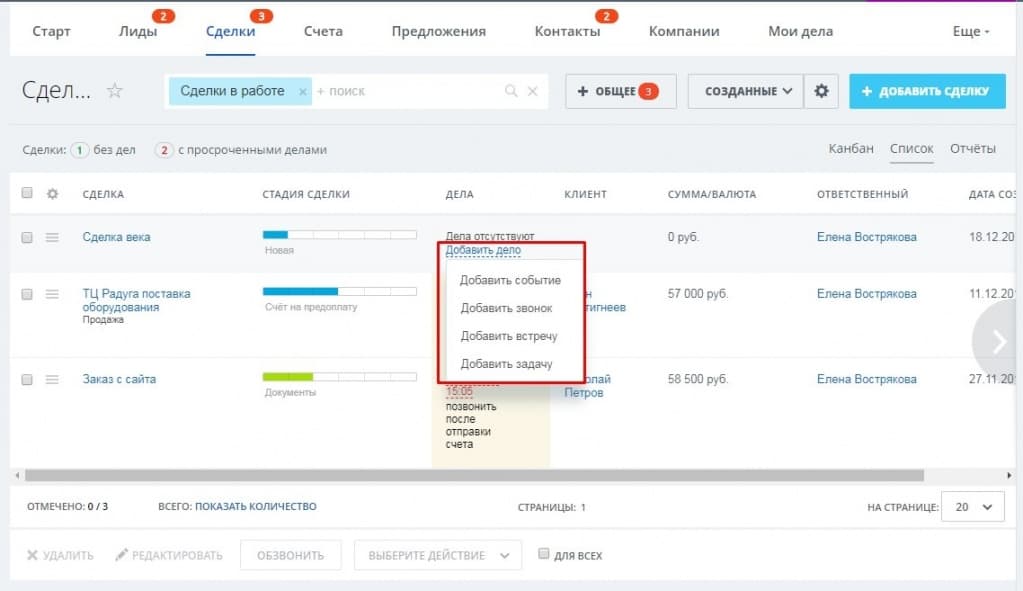Change items per page dropdown
Viewport: 1023px width, 591px height.
[x=973, y=507]
